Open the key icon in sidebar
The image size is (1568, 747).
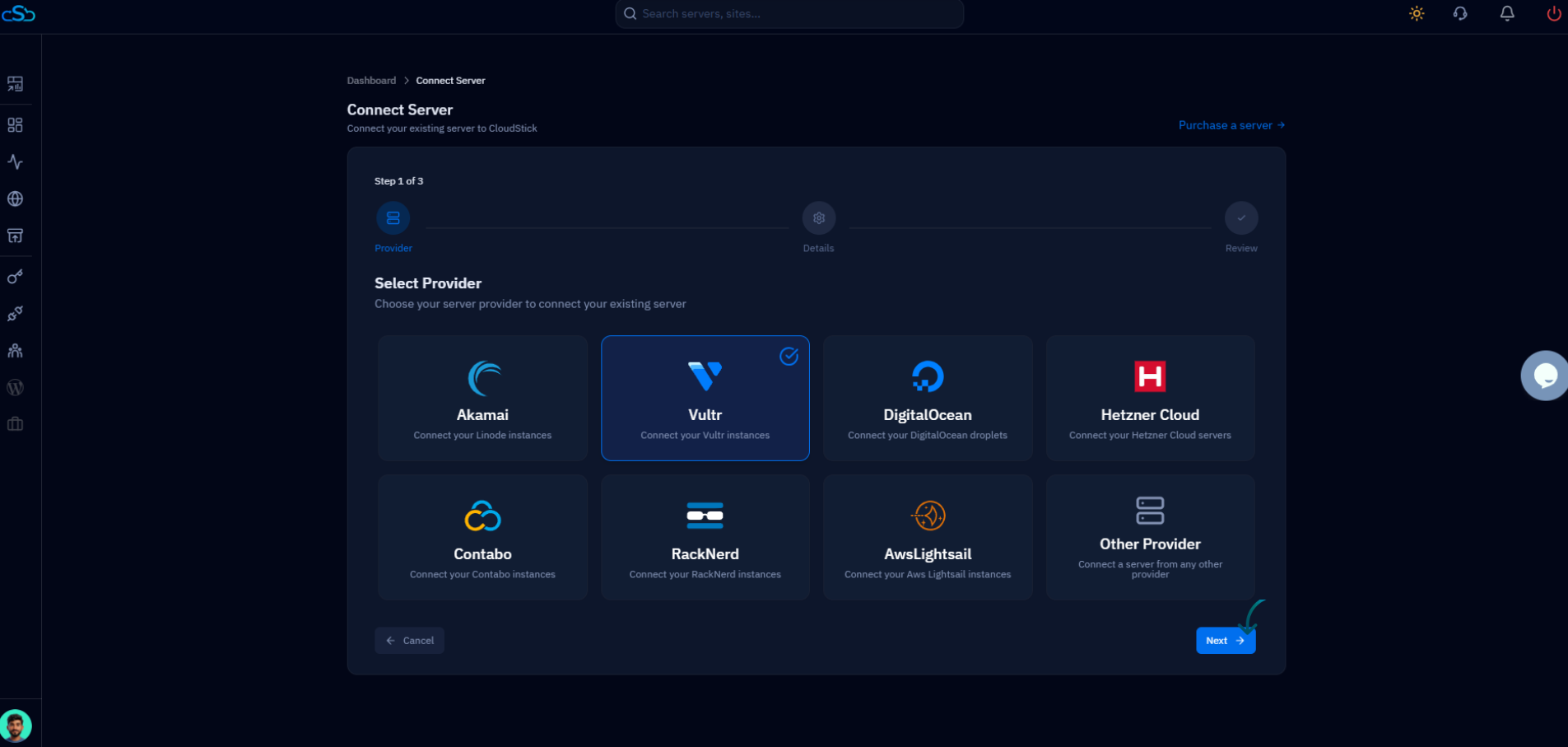click(x=15, y=277)
